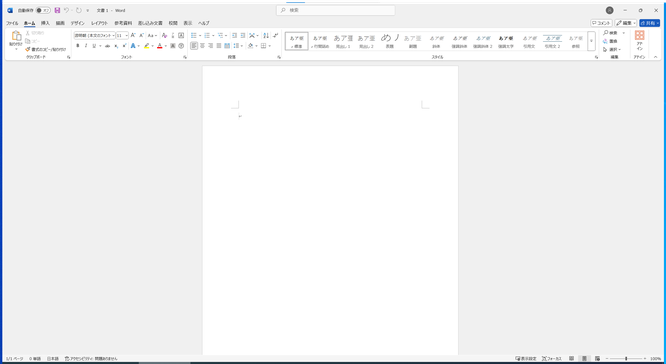Decrease font size with the smaller A icon
This screenshot has height=364, width=666.
(141, 36)
